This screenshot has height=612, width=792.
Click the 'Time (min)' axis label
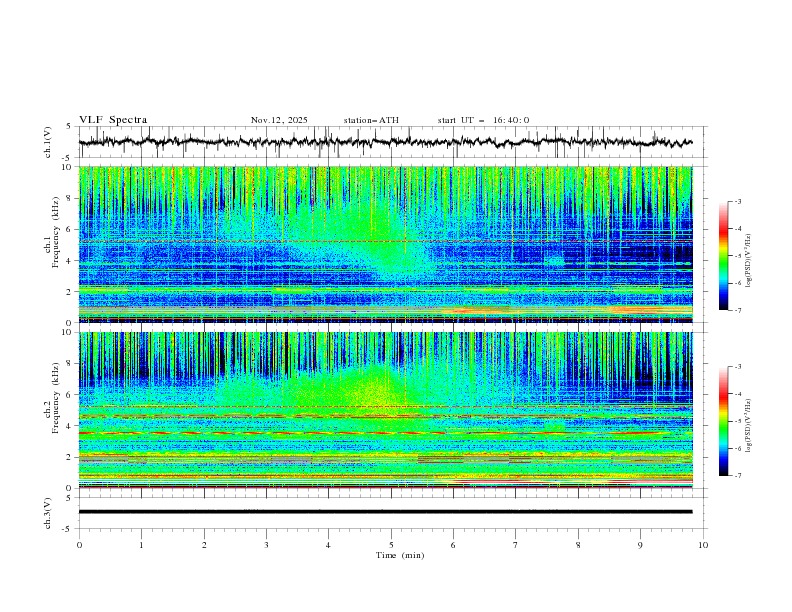pos(400,555)
